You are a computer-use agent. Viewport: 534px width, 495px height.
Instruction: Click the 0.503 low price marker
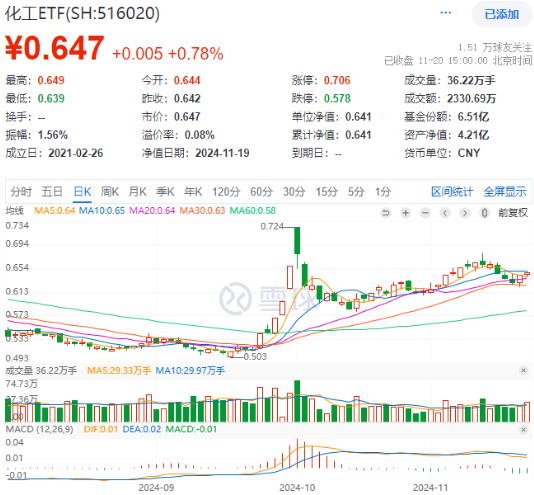point(255,357)
